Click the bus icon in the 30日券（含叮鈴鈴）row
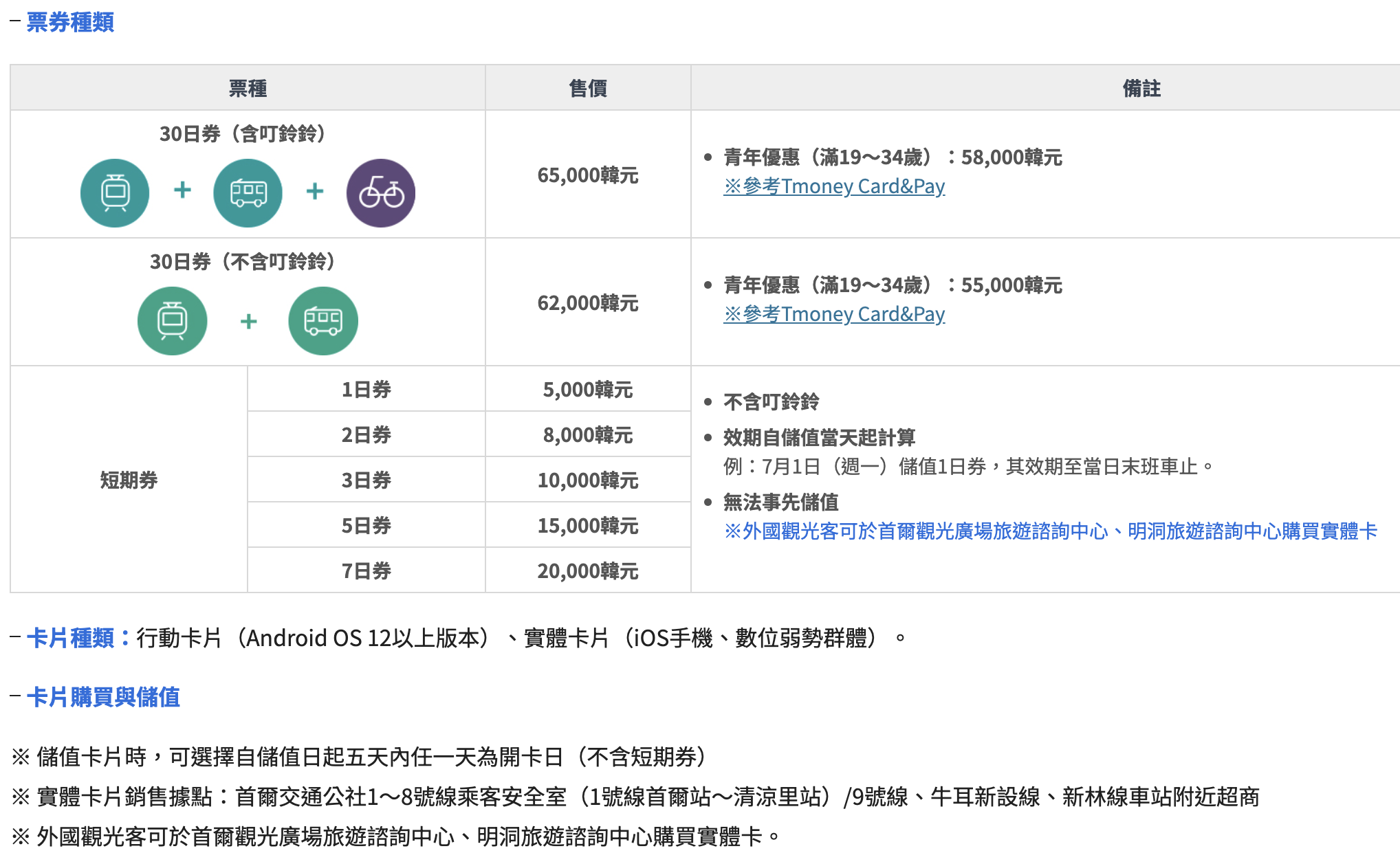Image resolution: width=1400 pixels, height=853 pixels. (248, 192)
